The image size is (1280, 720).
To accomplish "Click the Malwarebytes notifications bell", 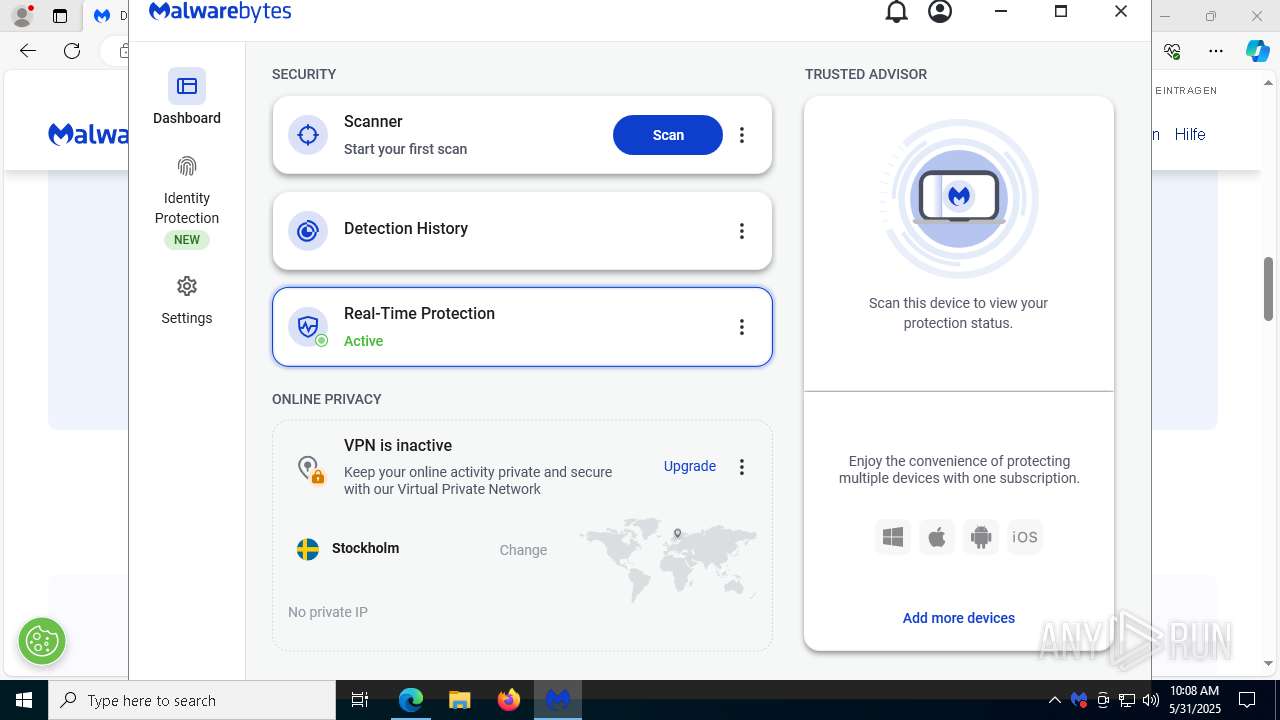I will (x=897, y=12).
